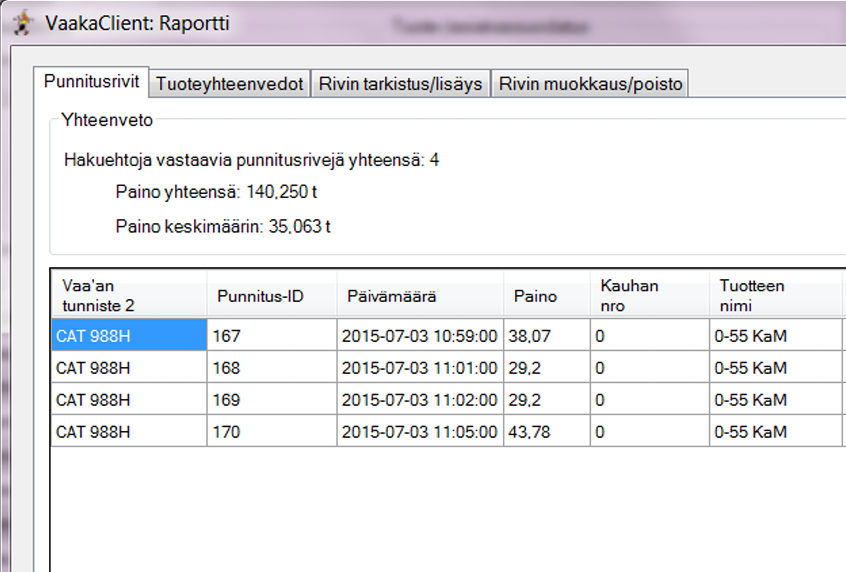
Task: Click Punnitus-ID cell 167
Action: coord(272,335)
